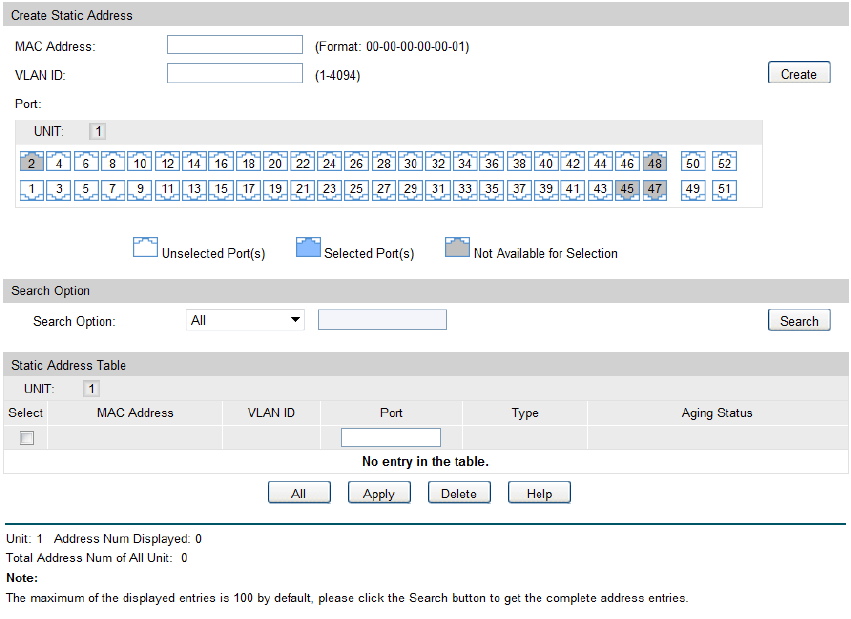Select port 42 icon
The image size is (851, 619).
[x=573, y=162]
